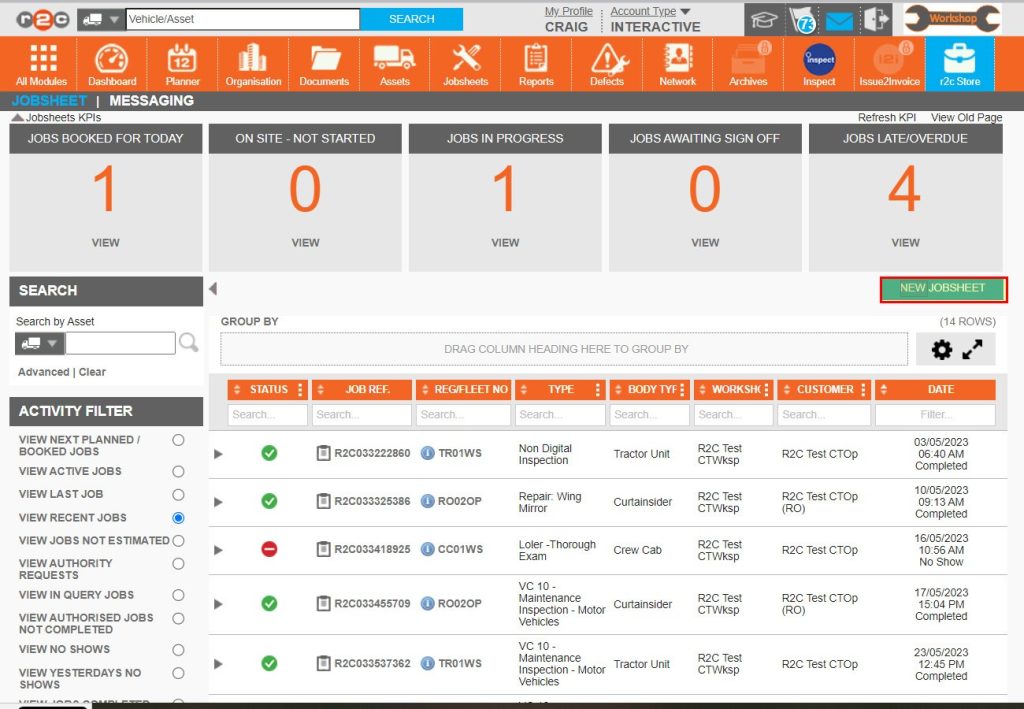Screen dimensions: 1024x709
Task: Switch to the MESSAGING tab
Action: click(x=151, y=100)
